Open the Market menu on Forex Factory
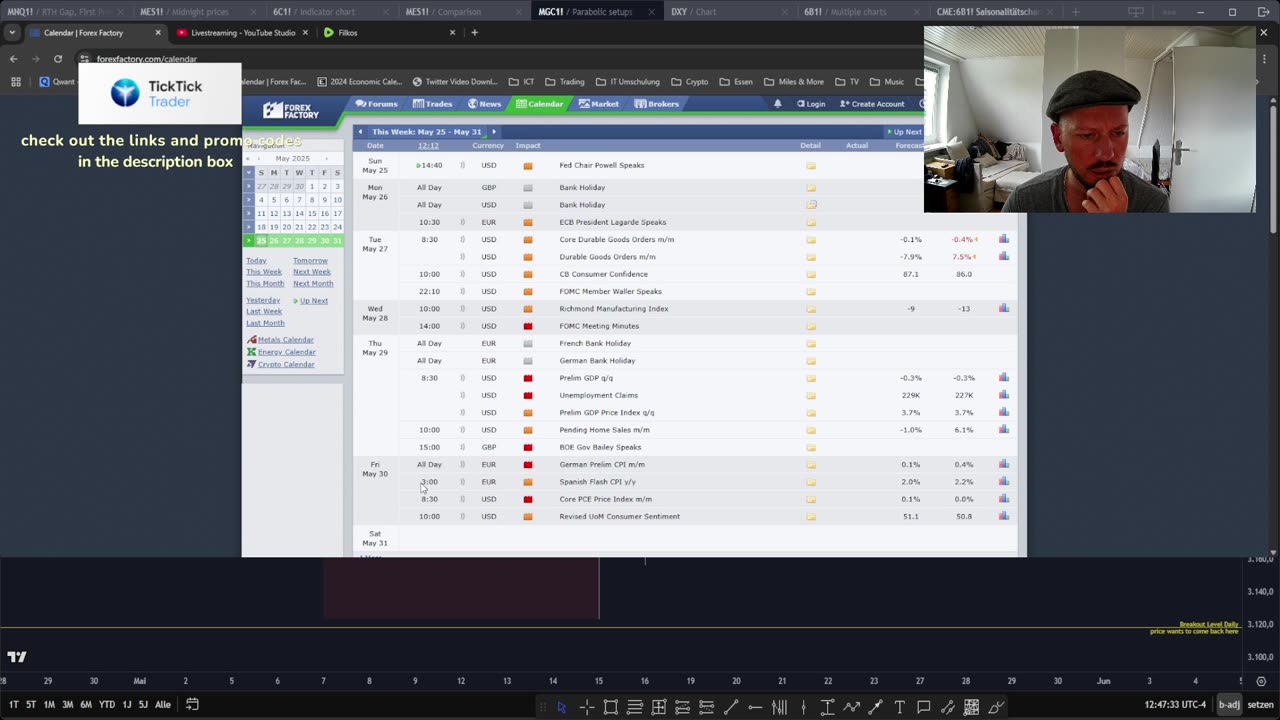Image resolution: width=1280 pixels, height=720 pixels. 598,104
